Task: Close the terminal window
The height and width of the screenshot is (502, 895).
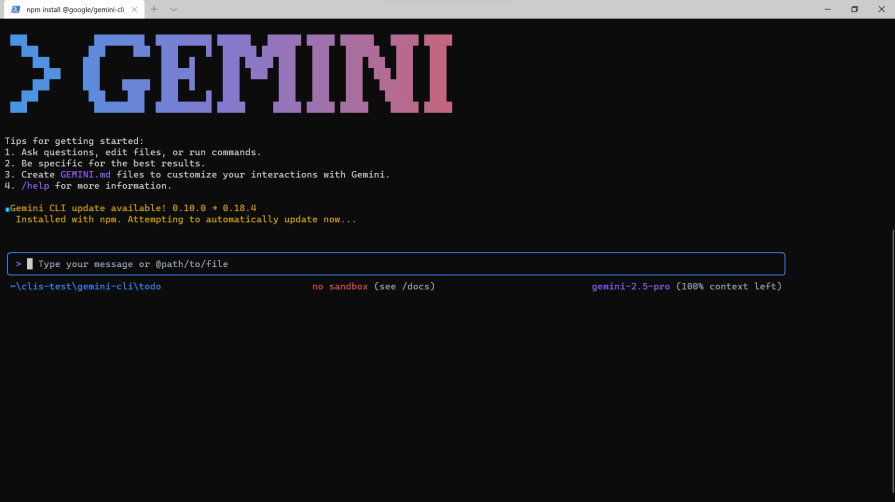Action: (x=882, y=9)
